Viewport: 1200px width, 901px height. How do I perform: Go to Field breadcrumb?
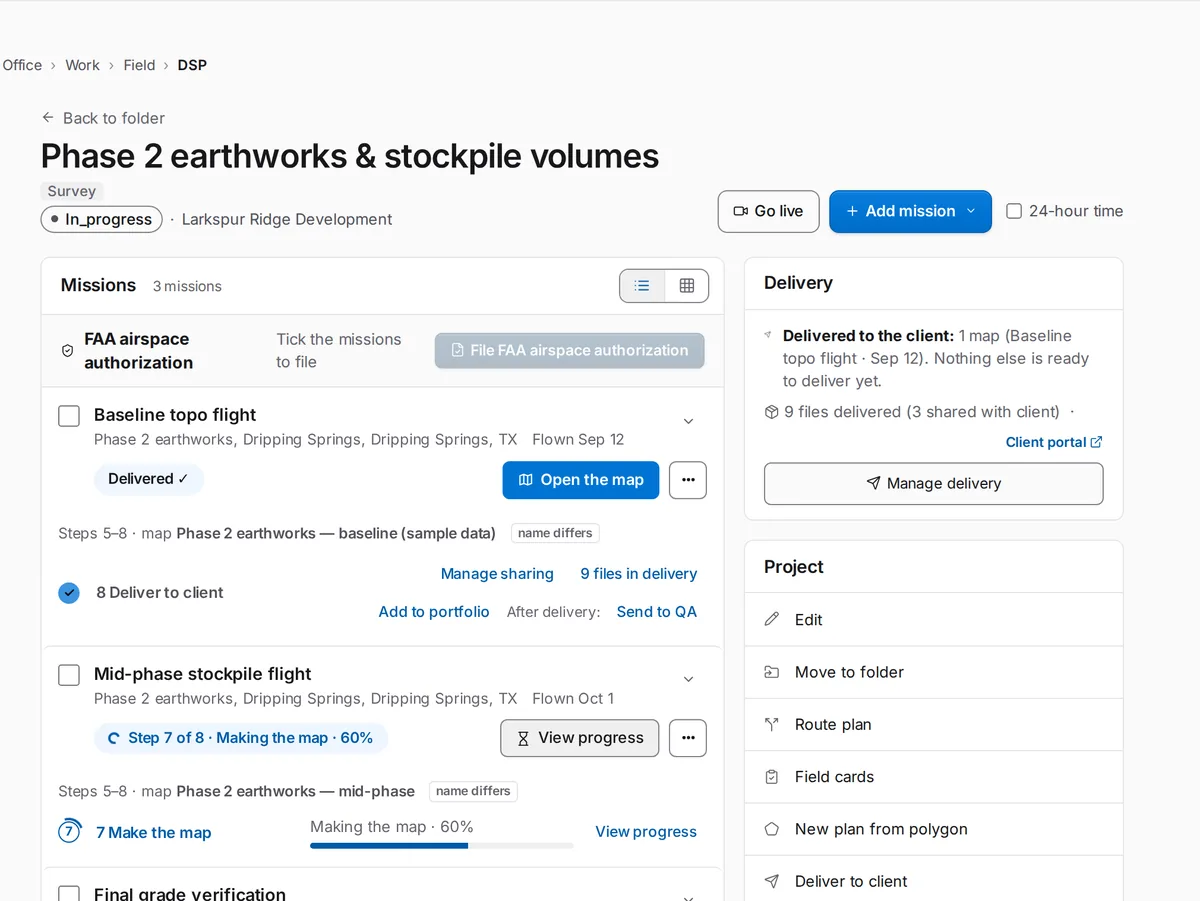coord(139,65)
